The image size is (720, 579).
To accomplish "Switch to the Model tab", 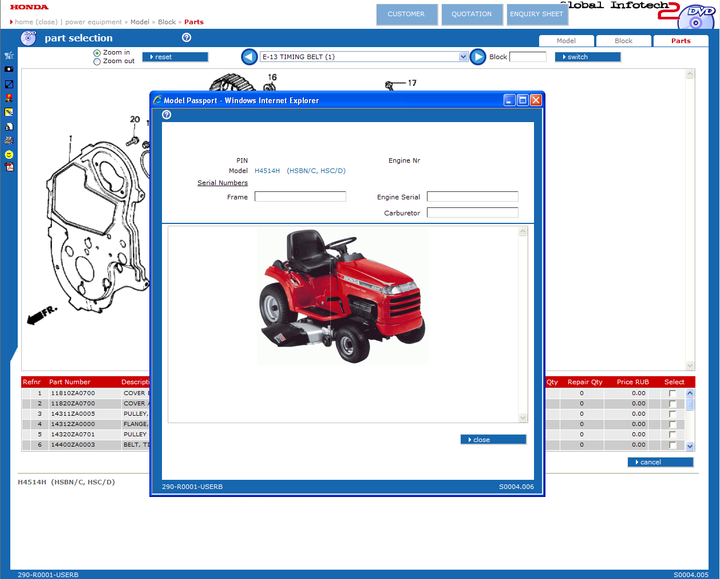I will (x=566, y=41).
